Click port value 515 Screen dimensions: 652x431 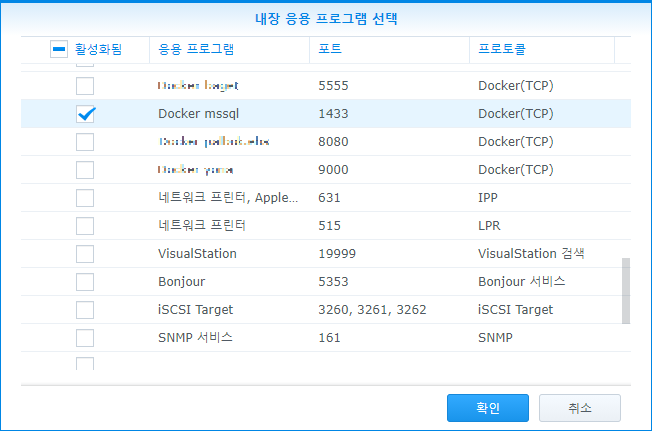pyautogui.click(x=329, y=226)
